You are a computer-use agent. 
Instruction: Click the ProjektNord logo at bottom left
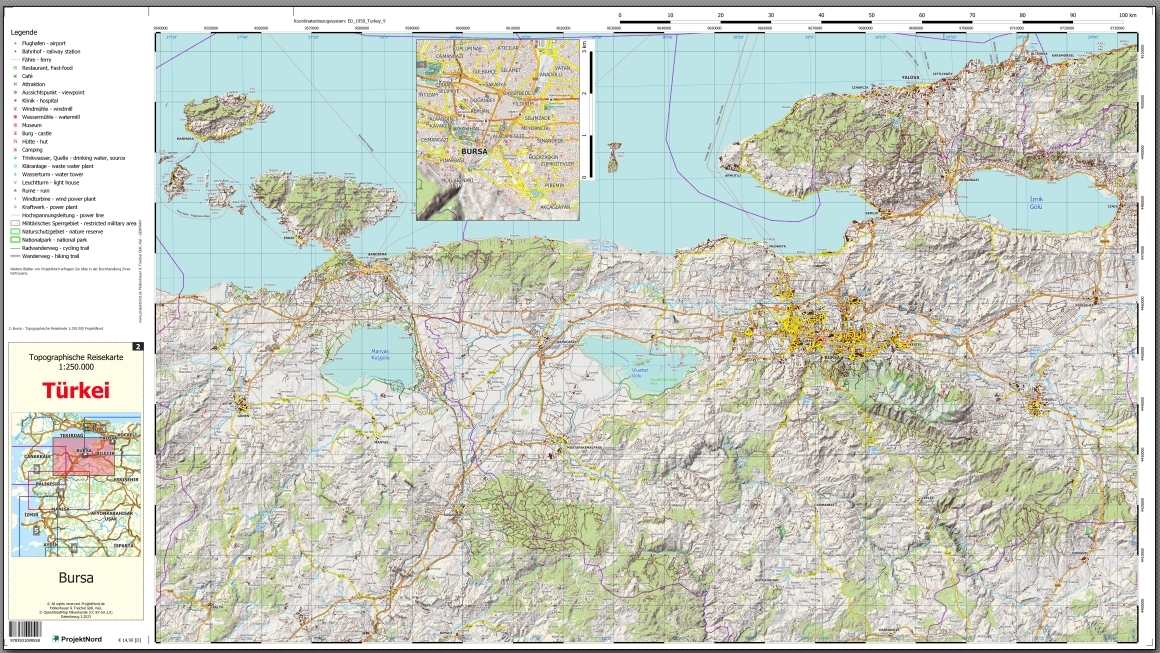point(76,638)
